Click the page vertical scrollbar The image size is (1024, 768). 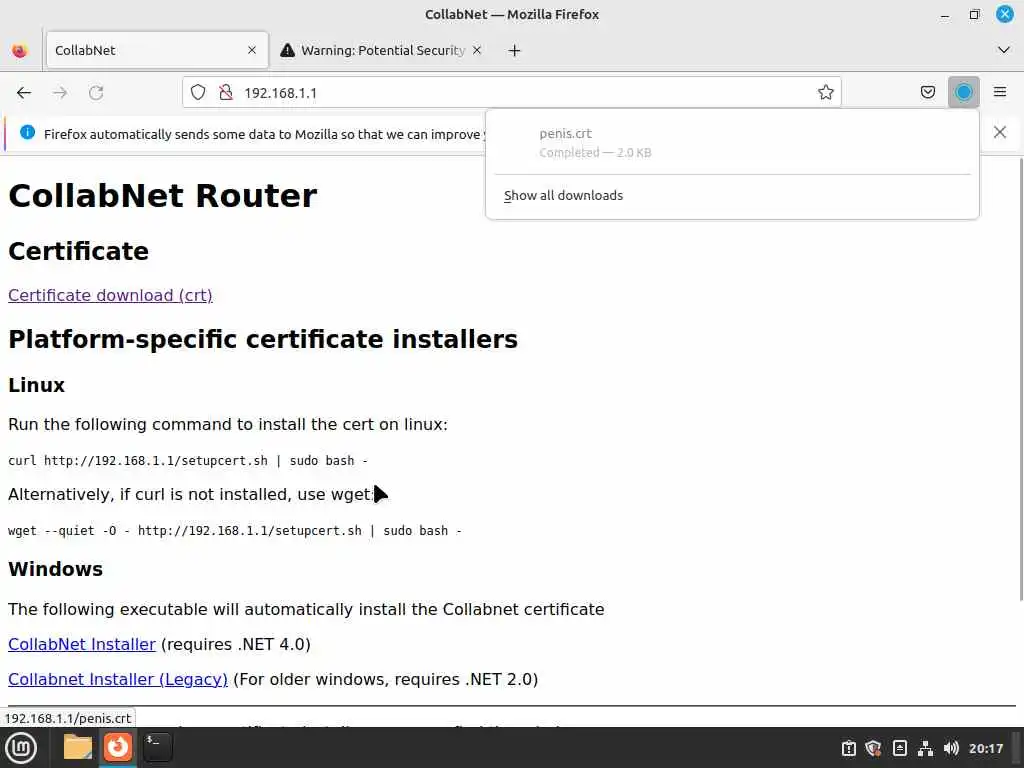(x=1020, y=379)
